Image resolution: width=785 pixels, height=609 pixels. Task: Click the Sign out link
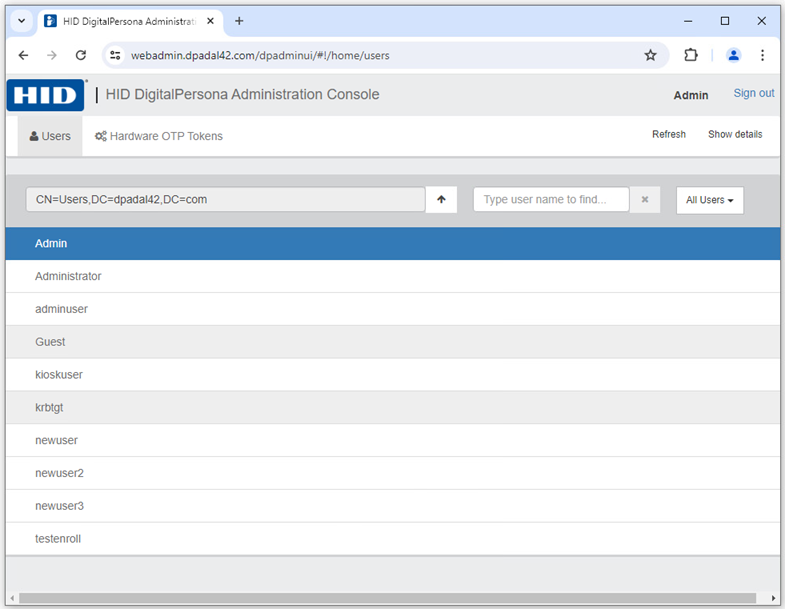pos(753,93)
